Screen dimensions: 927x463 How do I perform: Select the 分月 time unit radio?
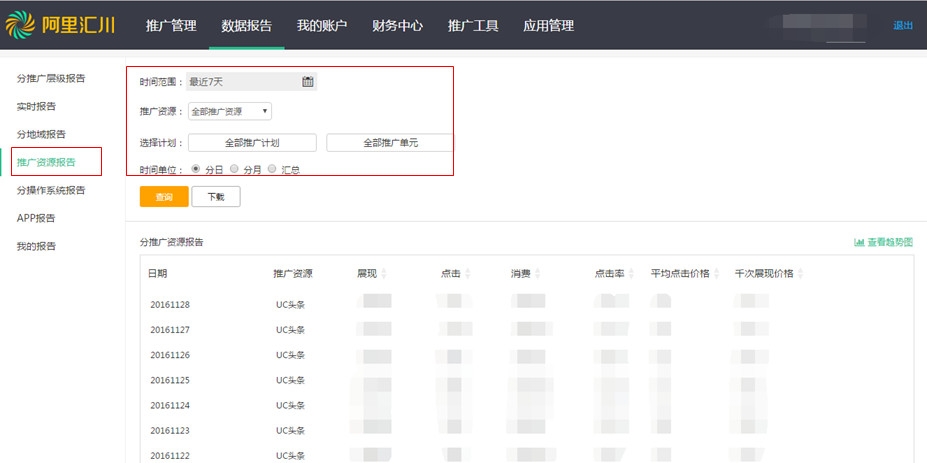(x=234, y=169)
